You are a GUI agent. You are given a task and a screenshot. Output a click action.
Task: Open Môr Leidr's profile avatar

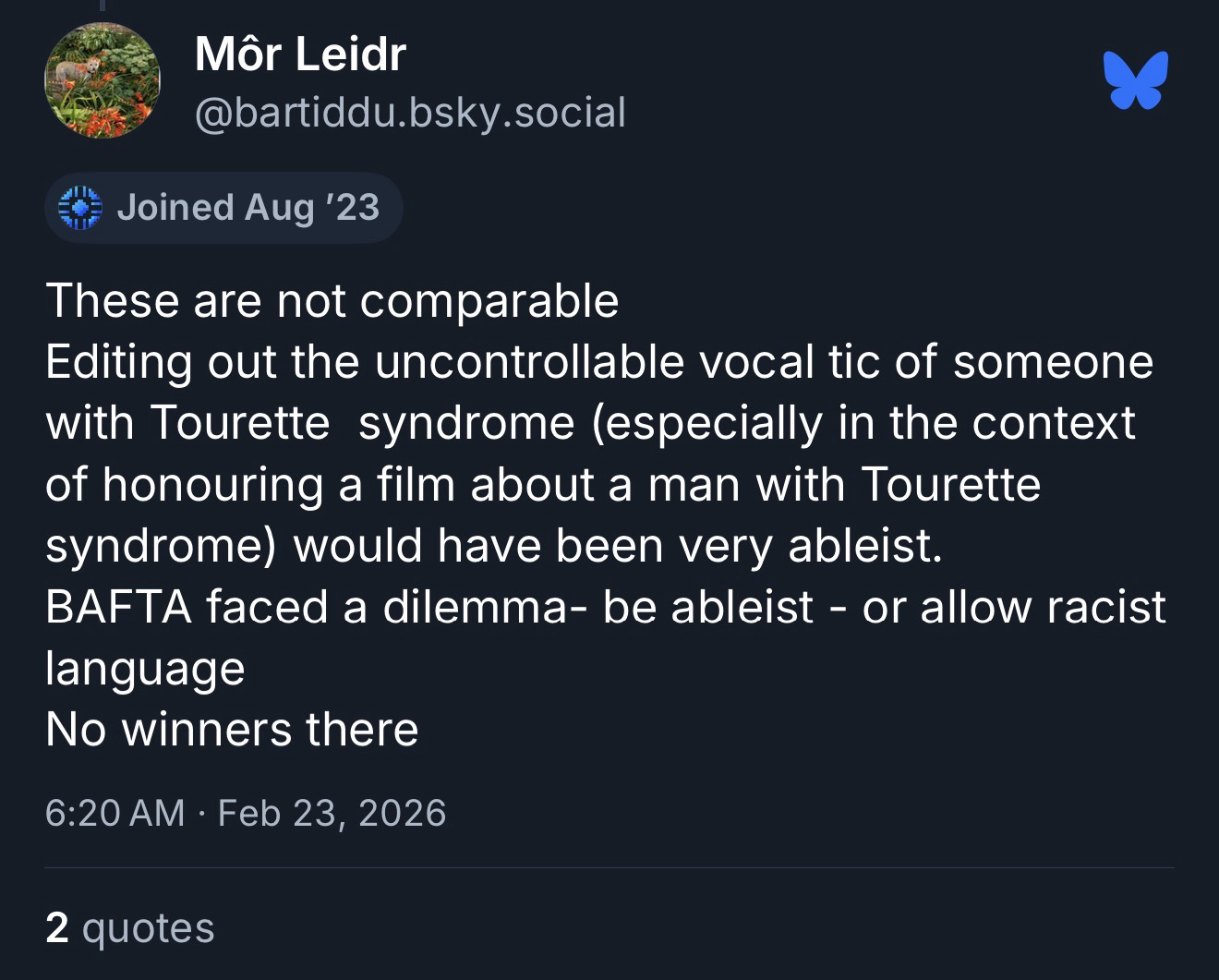(x=103, y=80)
